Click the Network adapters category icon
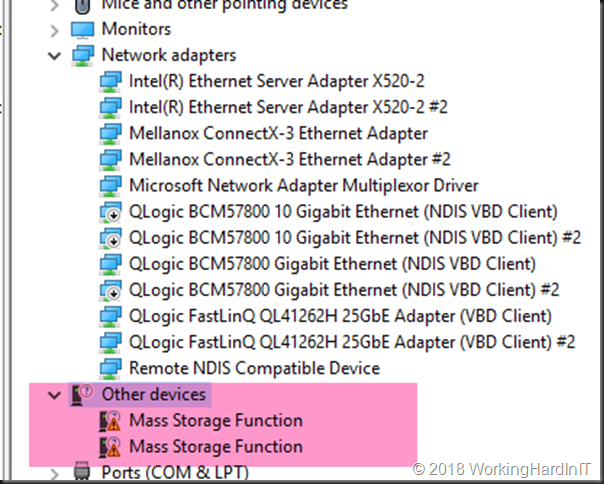 click(82, 55)
